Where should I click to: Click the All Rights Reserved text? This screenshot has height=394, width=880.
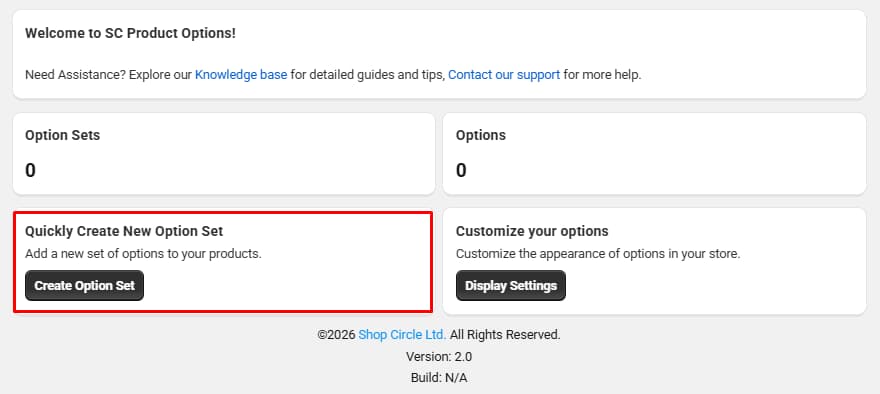(x=505, y=335)
